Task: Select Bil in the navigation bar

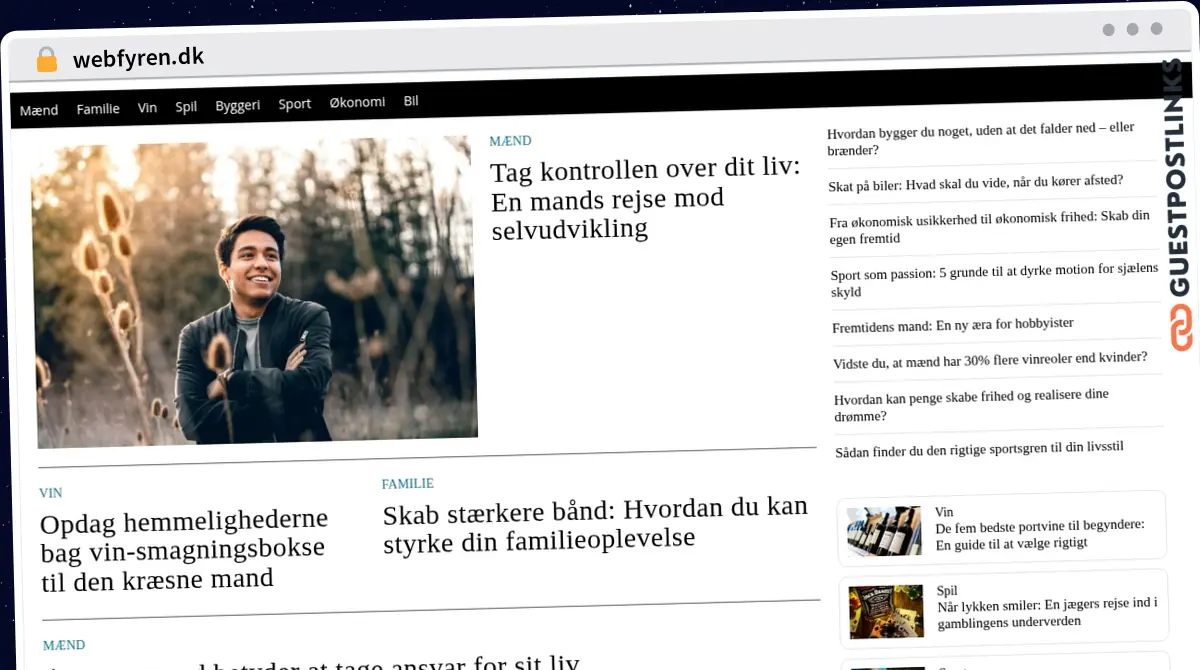Action: [x=411, y=101]
